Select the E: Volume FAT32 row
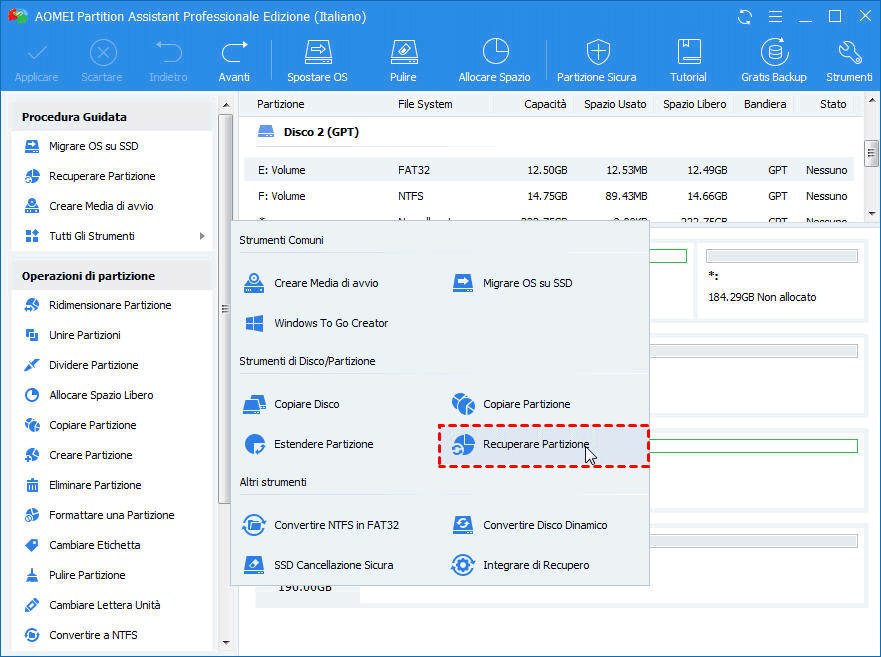This screenshot has height=657, width=881. 549,170
